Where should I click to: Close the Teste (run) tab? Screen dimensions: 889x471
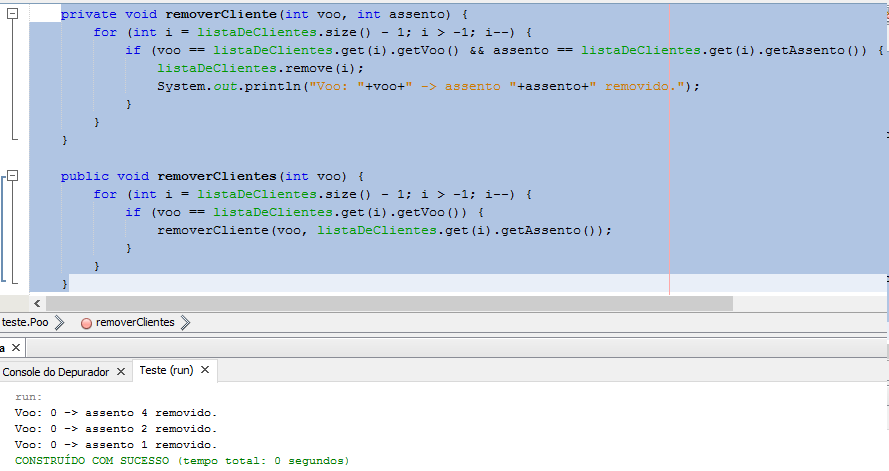point(205,370)
